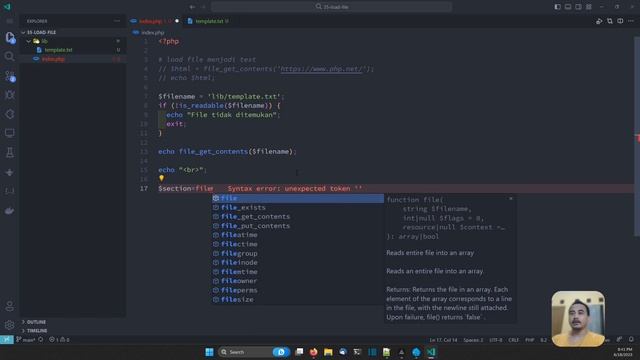The image size is (640, 360).
Task: Choose the filemtime suggestion
Action: tap(298, 272)
